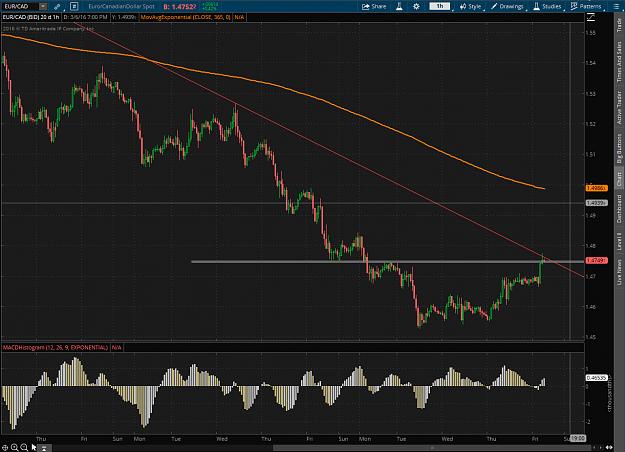
Task: Click the zoom out magnifier icon
Action: pos(24,448)
